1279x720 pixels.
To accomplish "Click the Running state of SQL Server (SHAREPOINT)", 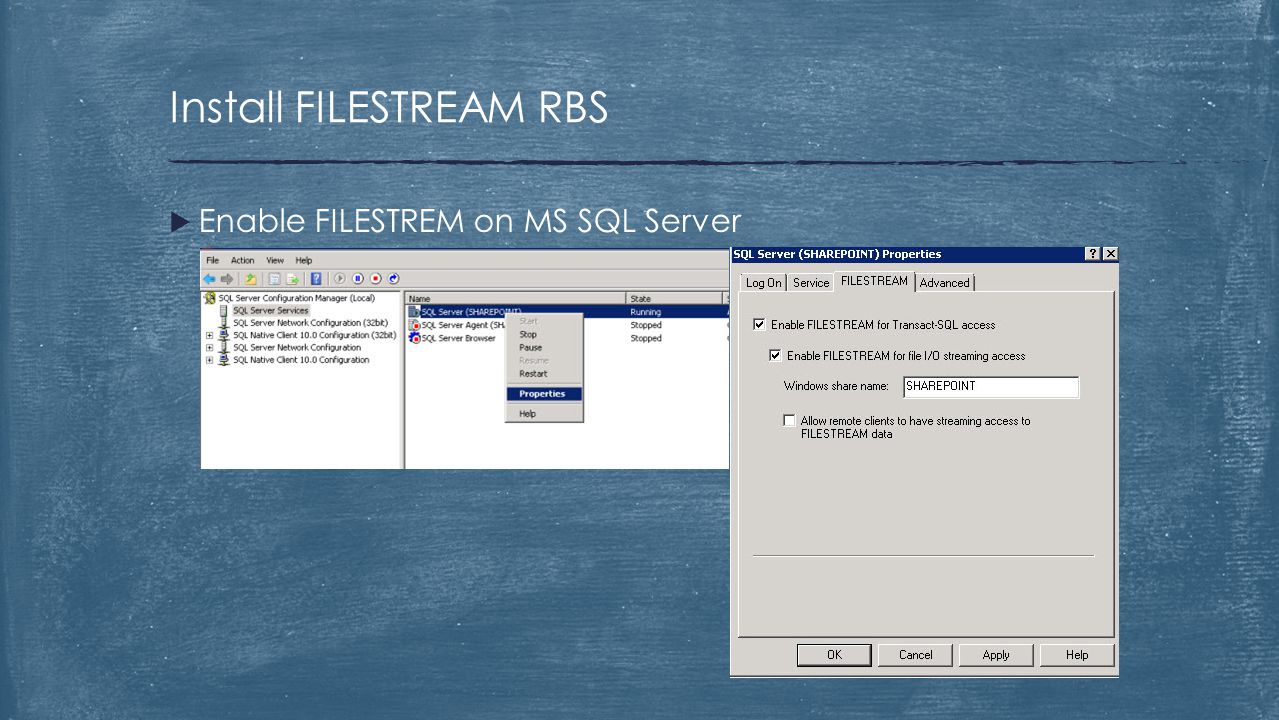I will [x=645, y=312].
